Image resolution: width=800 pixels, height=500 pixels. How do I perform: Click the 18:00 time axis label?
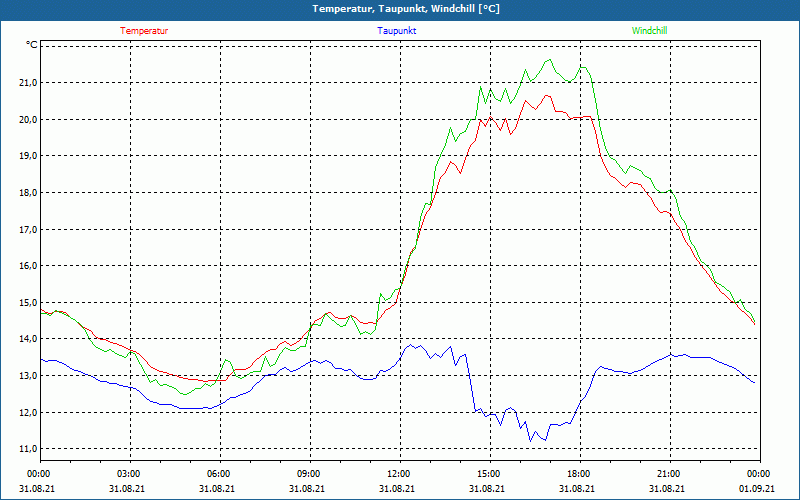coord(580,474)
